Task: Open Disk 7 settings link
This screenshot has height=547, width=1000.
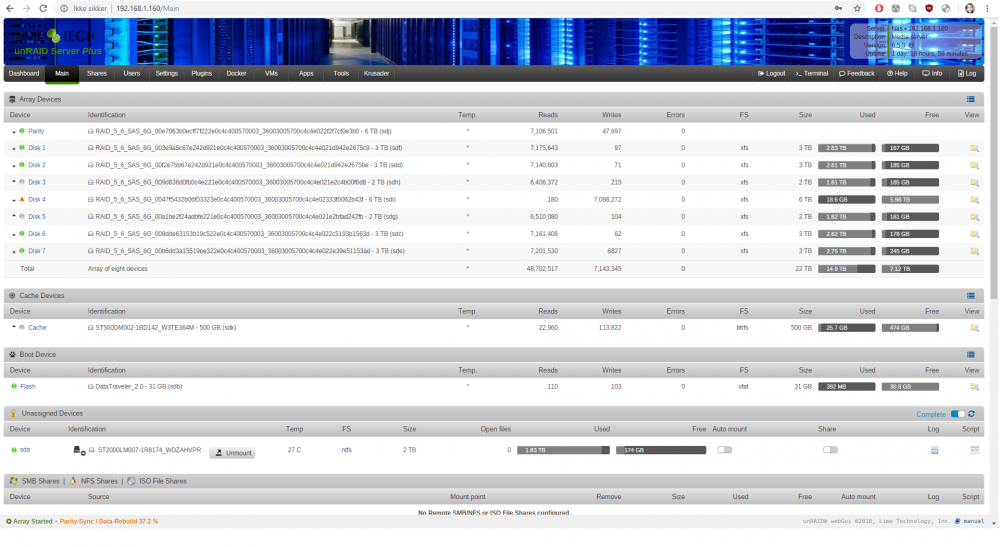Action: (x=37, y=251)
